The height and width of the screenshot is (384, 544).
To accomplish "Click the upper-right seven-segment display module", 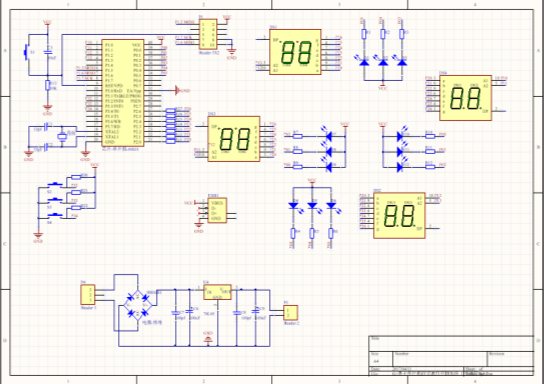I will click(466, 98).
